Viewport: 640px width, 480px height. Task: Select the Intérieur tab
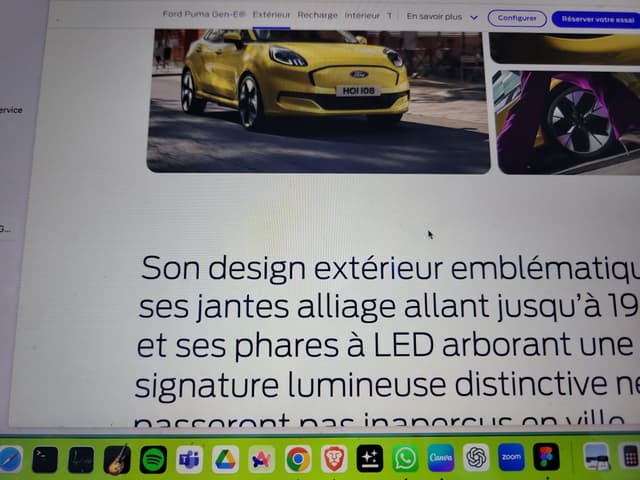362,16
